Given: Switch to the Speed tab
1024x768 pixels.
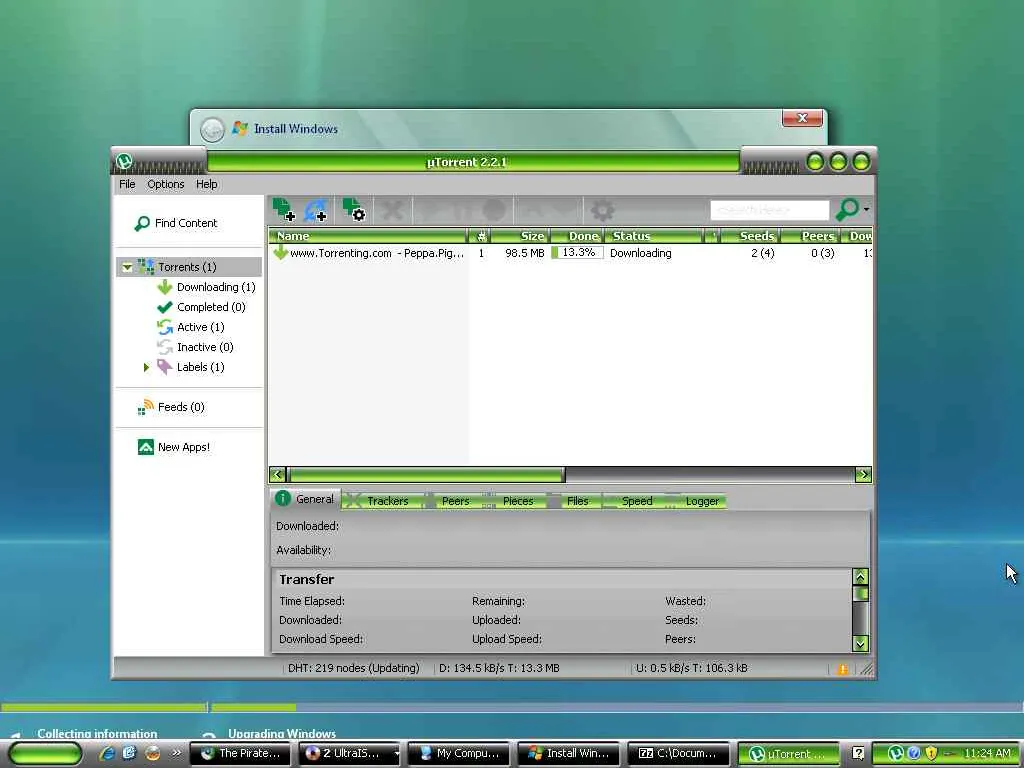Looking at the screenshot, I should 630,502.
